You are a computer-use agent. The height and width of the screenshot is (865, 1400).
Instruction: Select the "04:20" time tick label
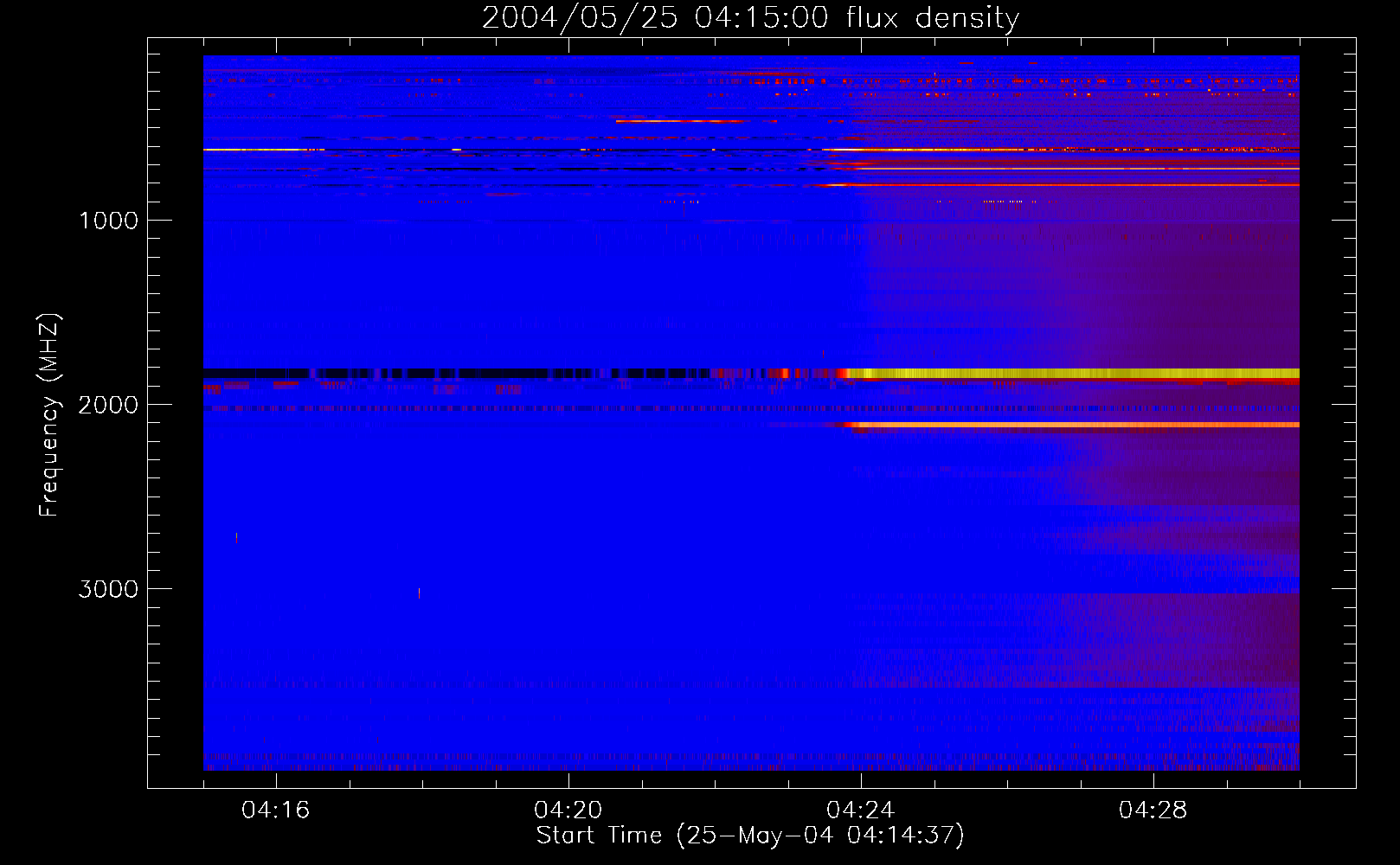(568, 810)
